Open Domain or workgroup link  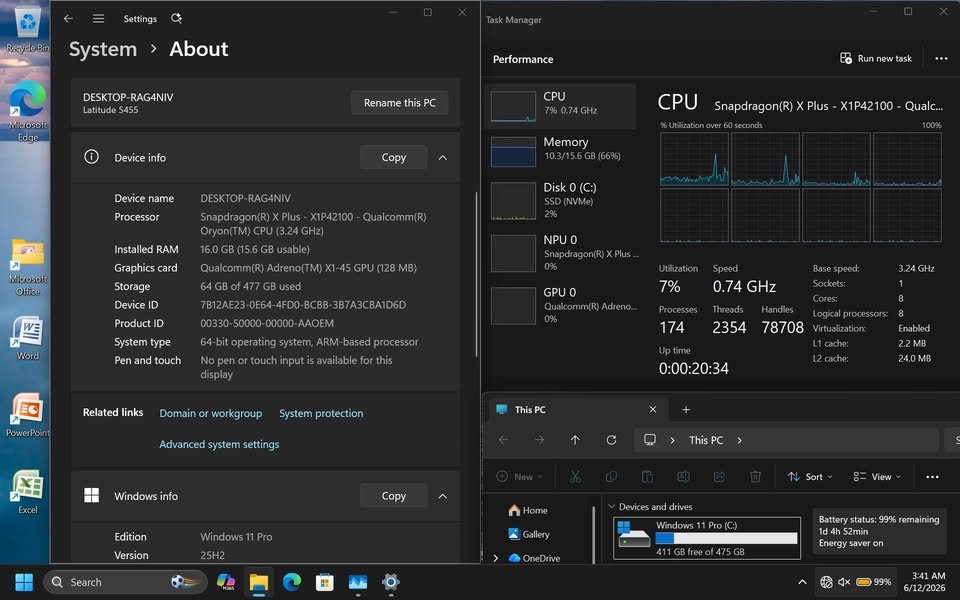point(211,413)
